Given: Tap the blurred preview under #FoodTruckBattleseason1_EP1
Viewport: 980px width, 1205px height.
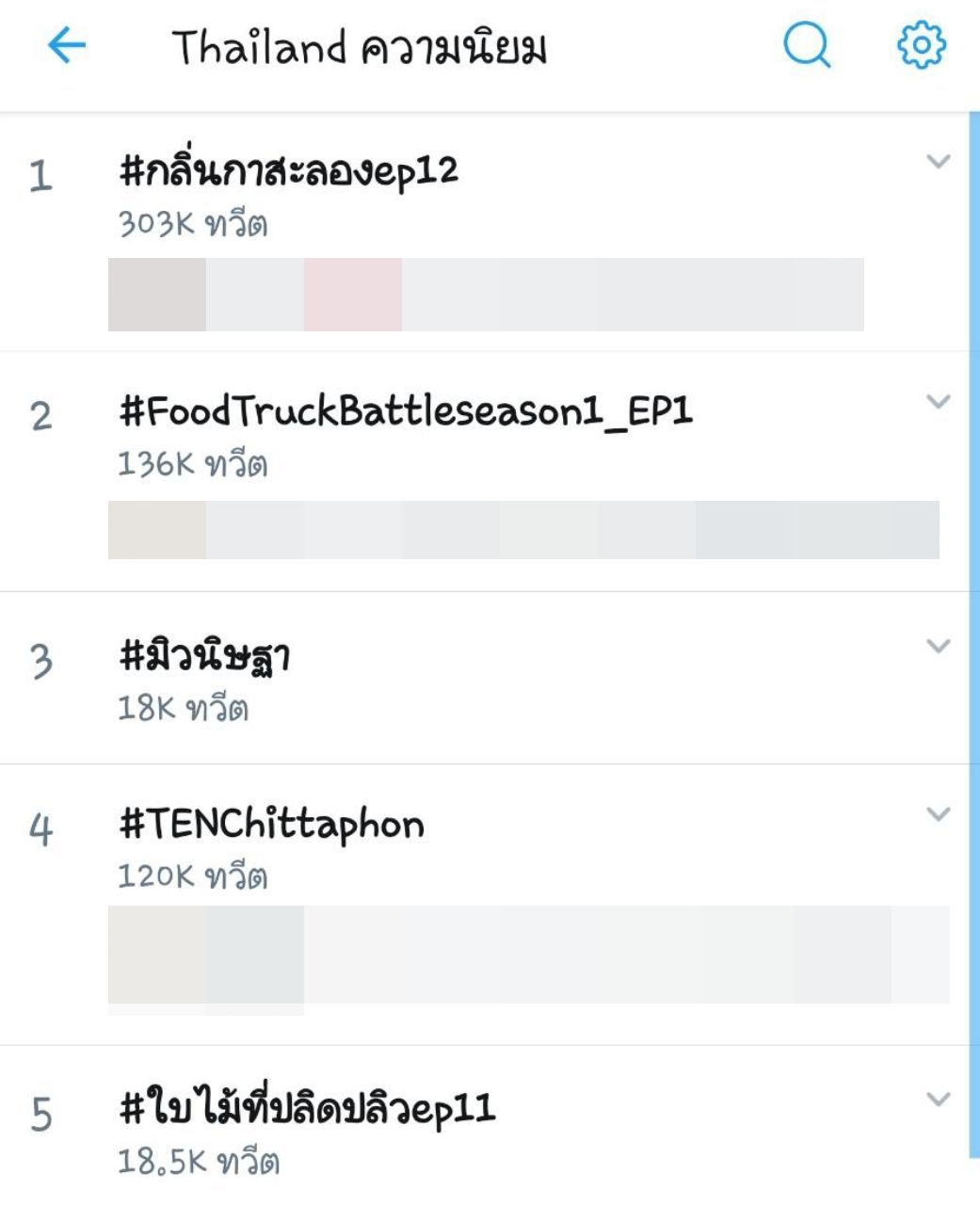Looking at the screenshot, I should tap(523, 530).
